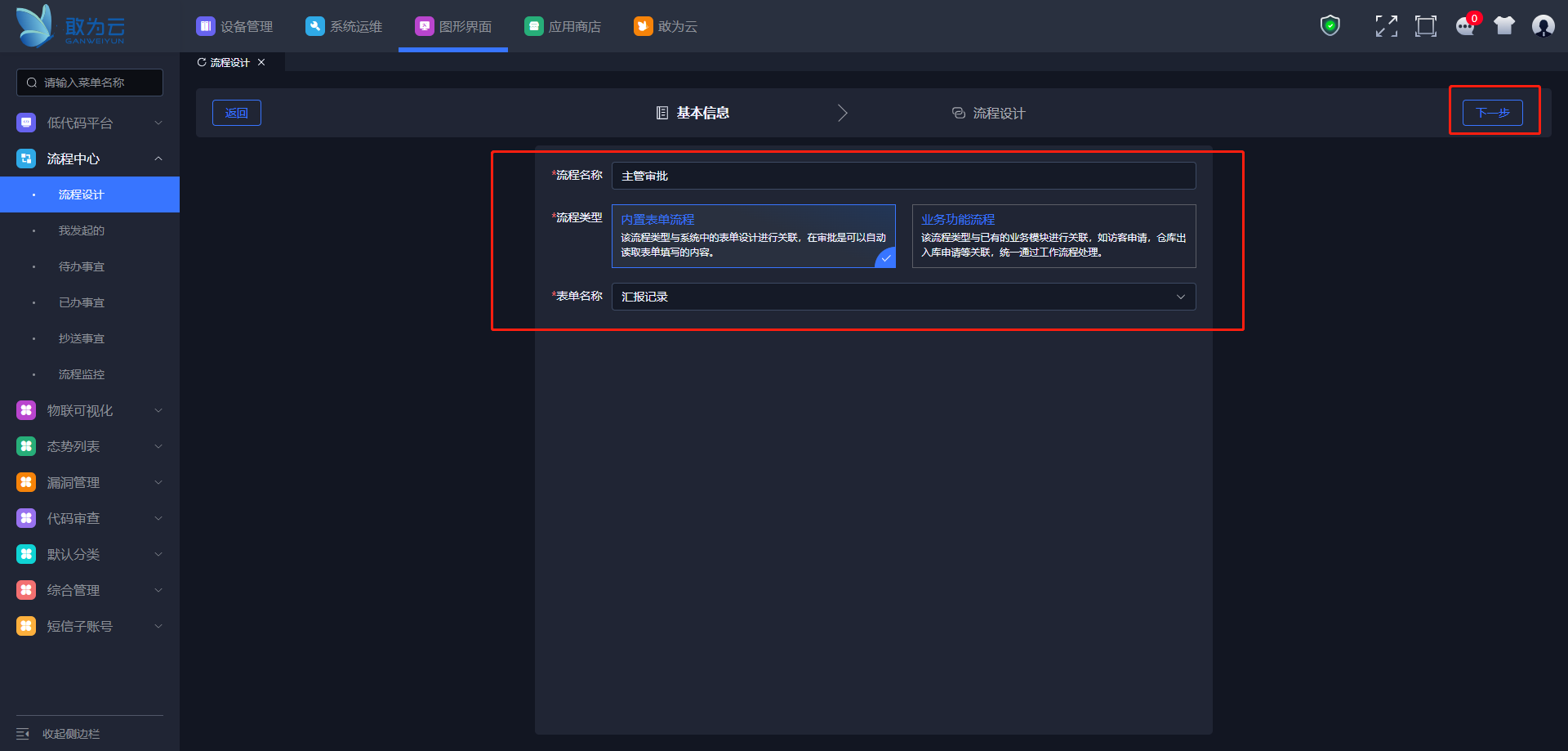
Task: Click the refresh icon on 流程设计 tab
Action: tap(202, 62)
